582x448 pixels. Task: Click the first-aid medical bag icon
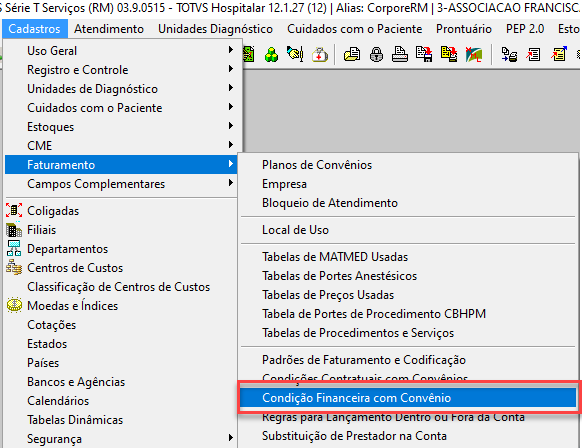pyautogui.click(x=320, y=55)
